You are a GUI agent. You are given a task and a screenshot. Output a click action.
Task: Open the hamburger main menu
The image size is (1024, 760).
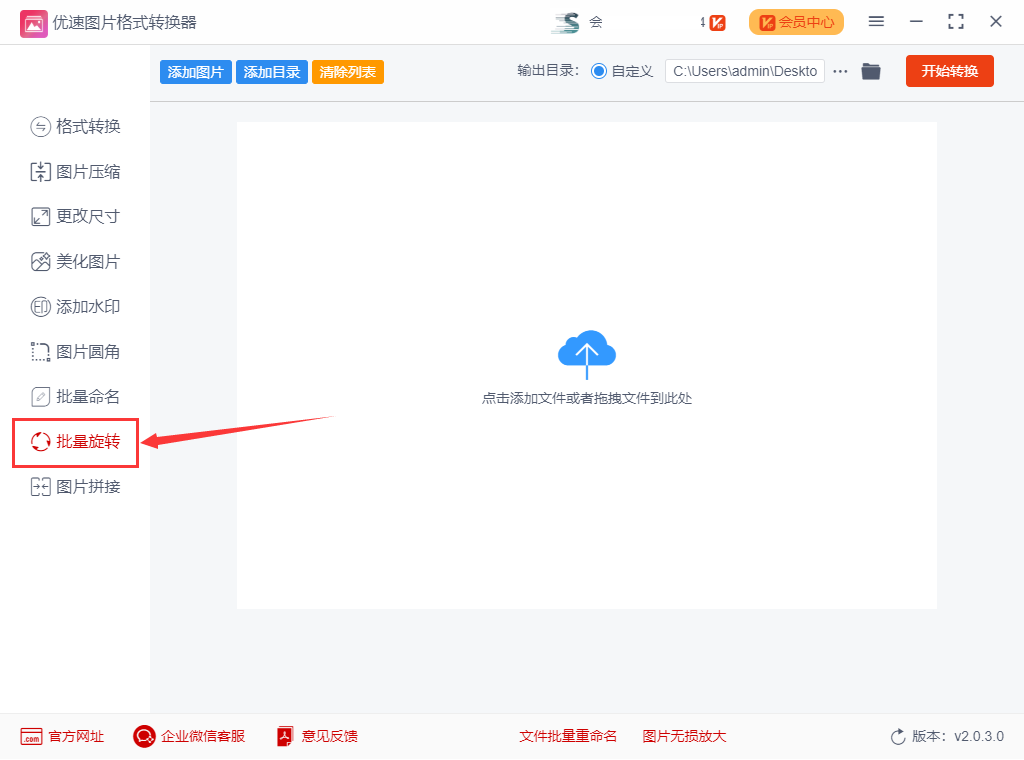[876, 22]
